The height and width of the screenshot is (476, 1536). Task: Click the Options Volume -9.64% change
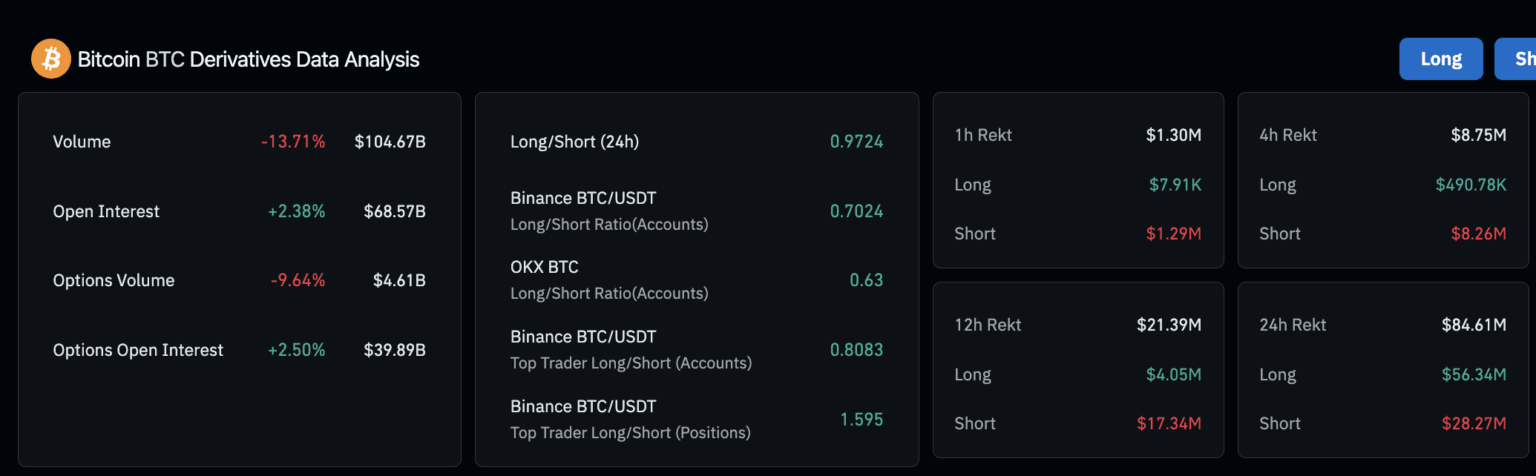298,281
